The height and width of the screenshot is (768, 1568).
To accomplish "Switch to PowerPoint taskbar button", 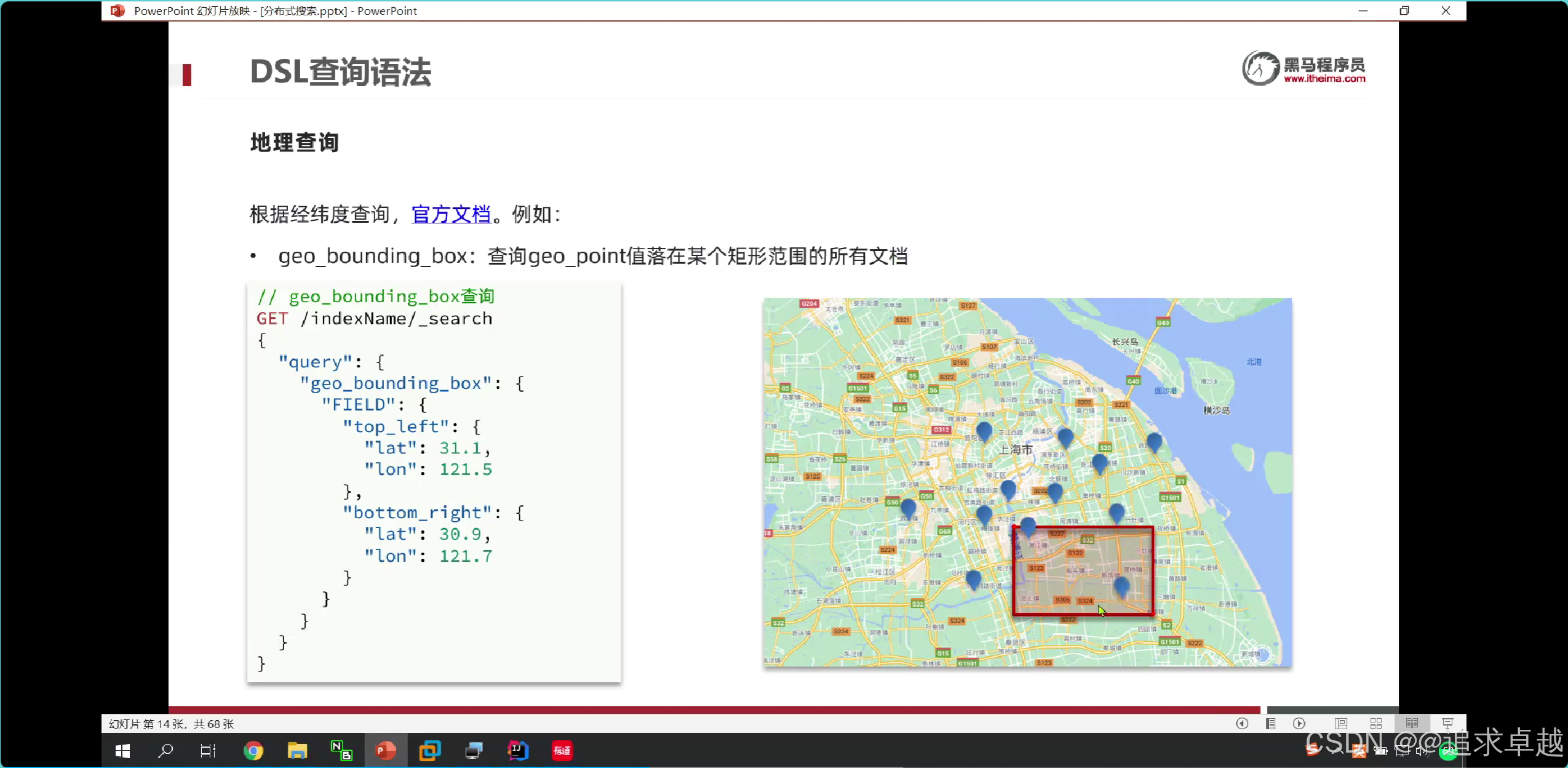I will [386, 751].
